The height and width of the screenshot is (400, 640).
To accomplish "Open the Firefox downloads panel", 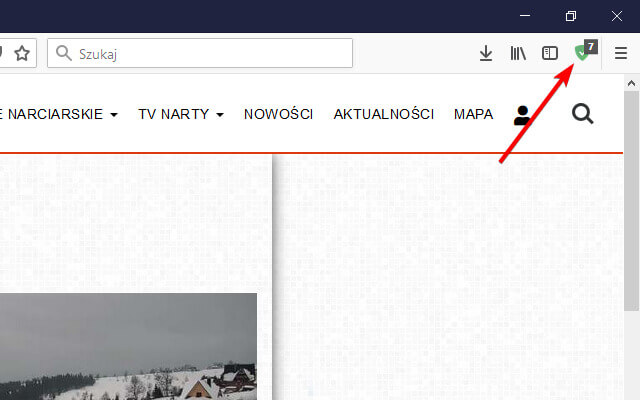I will [486, 53].
